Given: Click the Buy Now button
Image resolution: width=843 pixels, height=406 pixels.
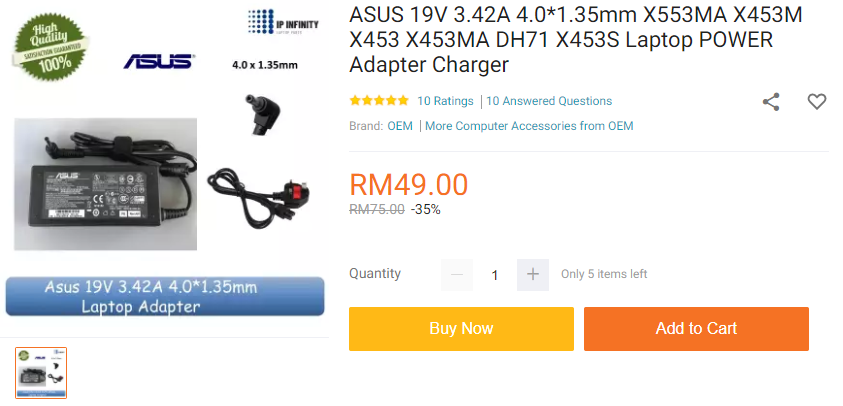Looking at the screenshot, I should [461, 329].
